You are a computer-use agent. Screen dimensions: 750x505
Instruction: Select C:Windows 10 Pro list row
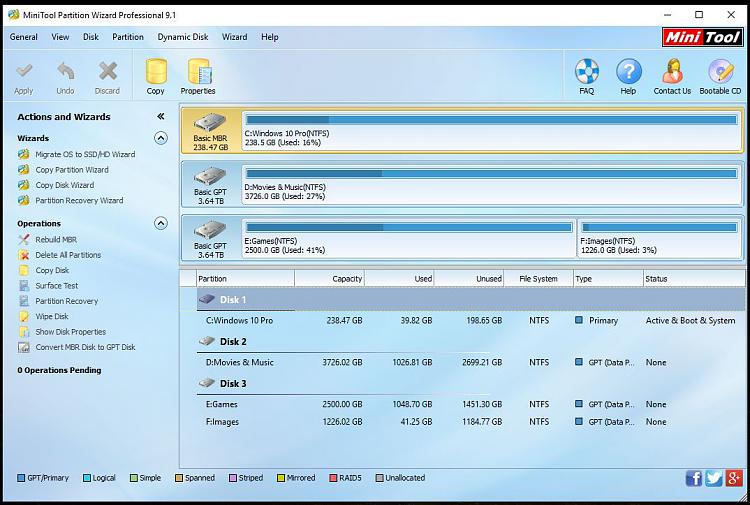[471, 320]
